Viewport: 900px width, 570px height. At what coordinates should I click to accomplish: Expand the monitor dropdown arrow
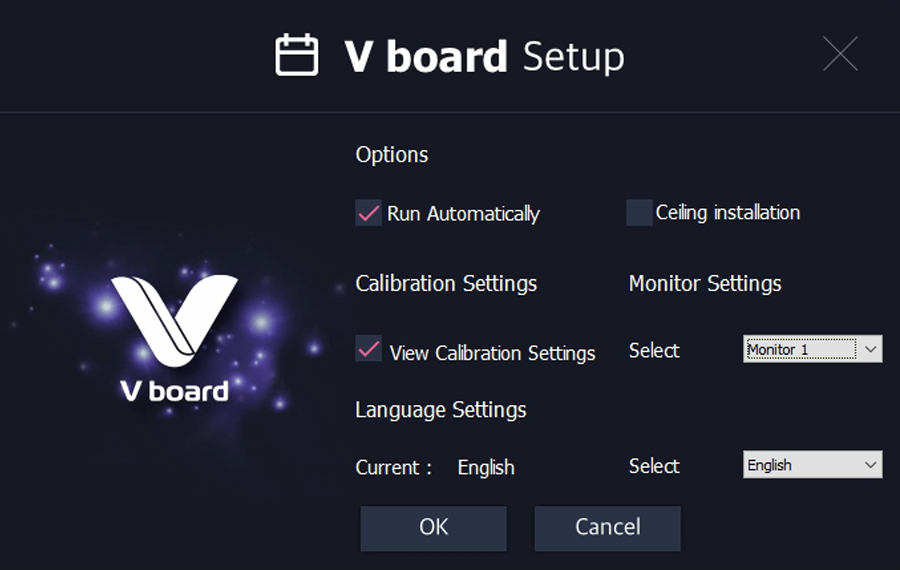871,349
